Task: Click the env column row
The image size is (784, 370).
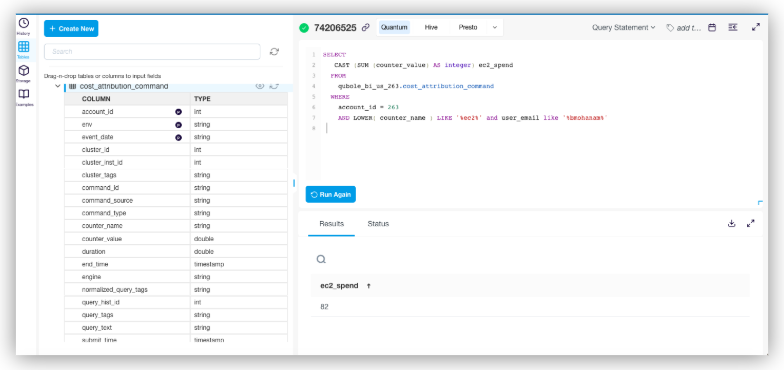Action: click(x=176, y=124)
